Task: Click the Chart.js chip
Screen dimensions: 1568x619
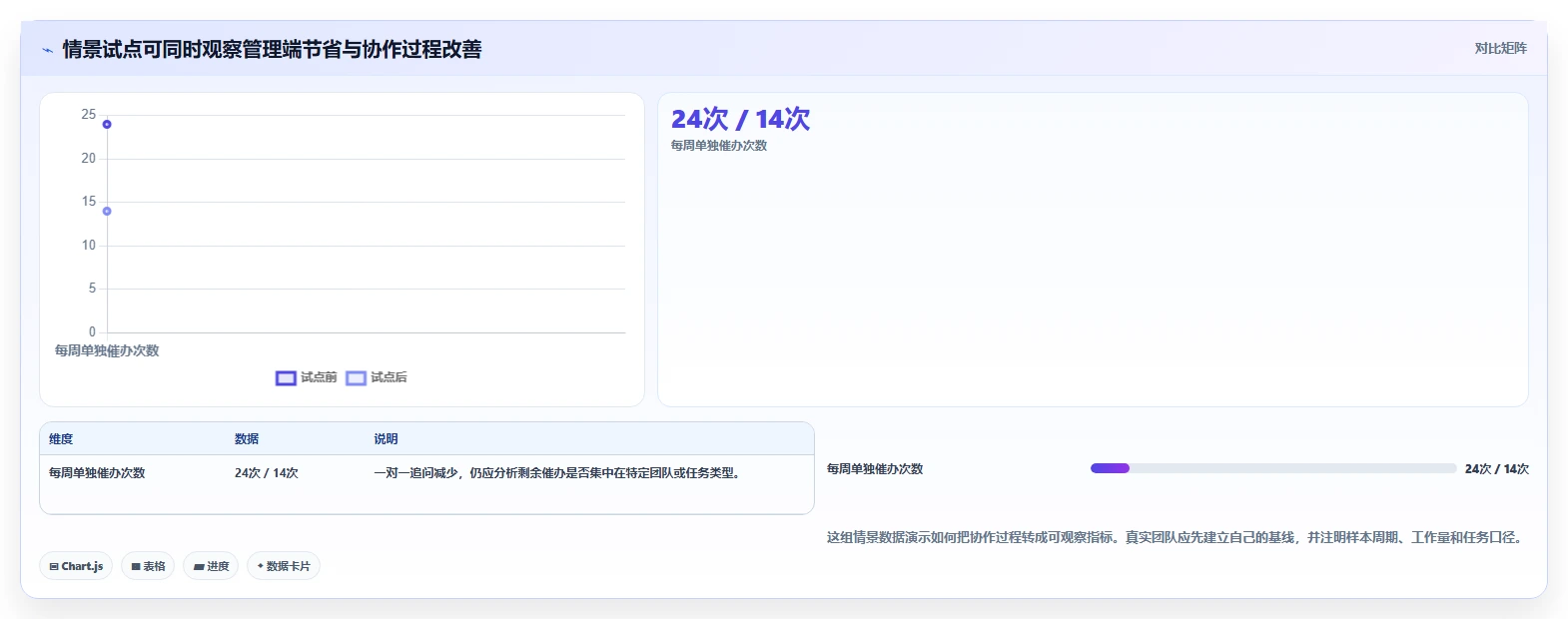Action: click(76, 566)
